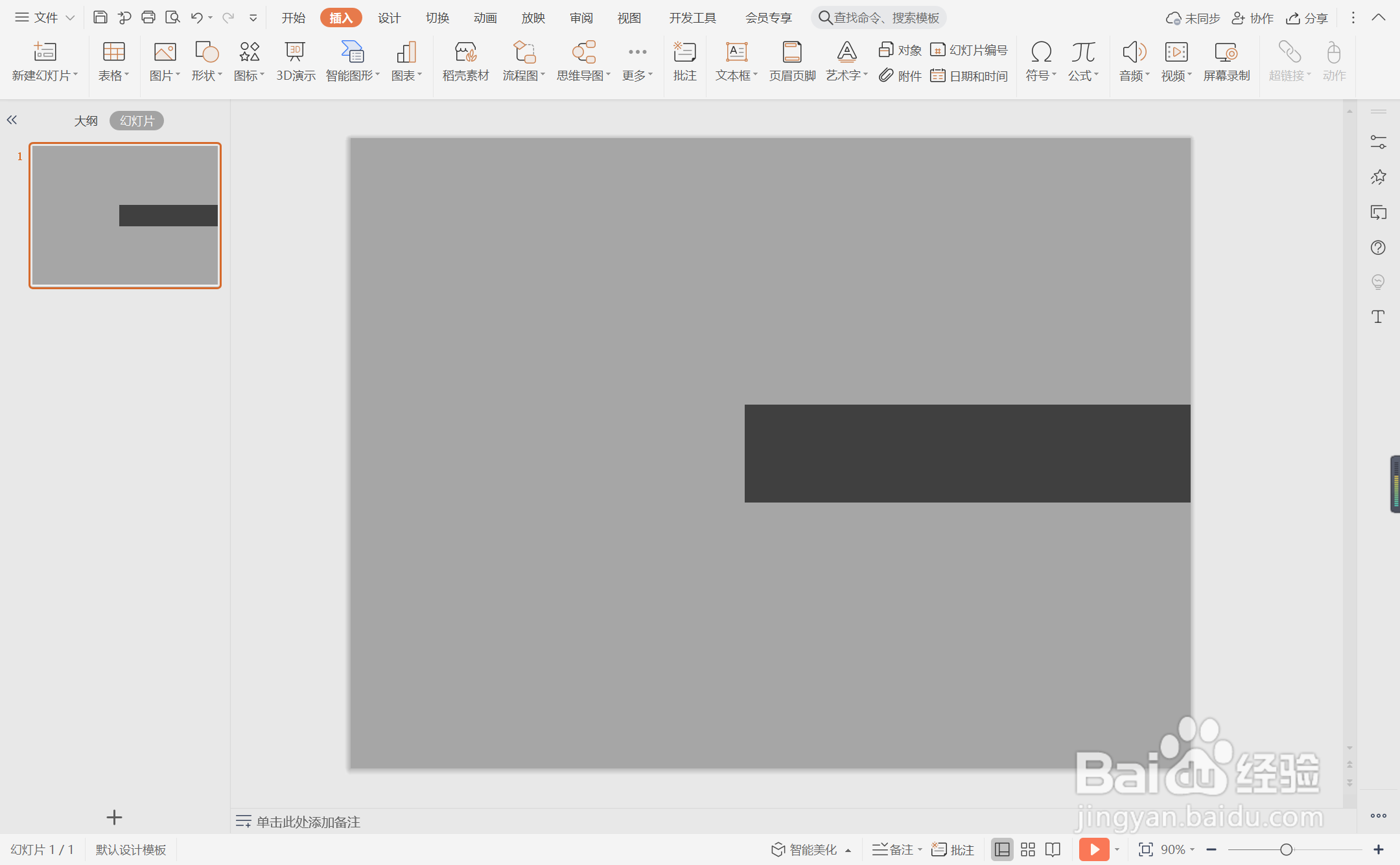
Task: Click the 符号 symbol icon
Action: click(x=1041, y=51)
